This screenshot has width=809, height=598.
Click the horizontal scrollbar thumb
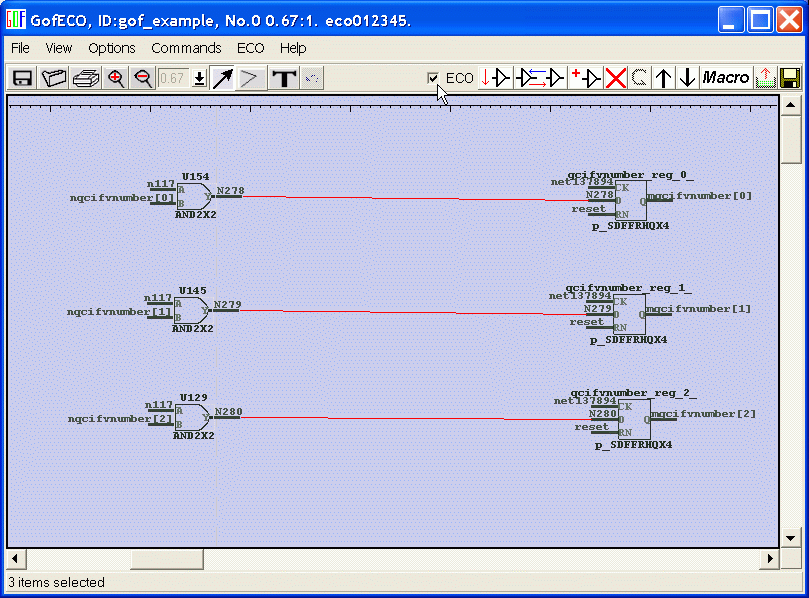tap(166, 558)
